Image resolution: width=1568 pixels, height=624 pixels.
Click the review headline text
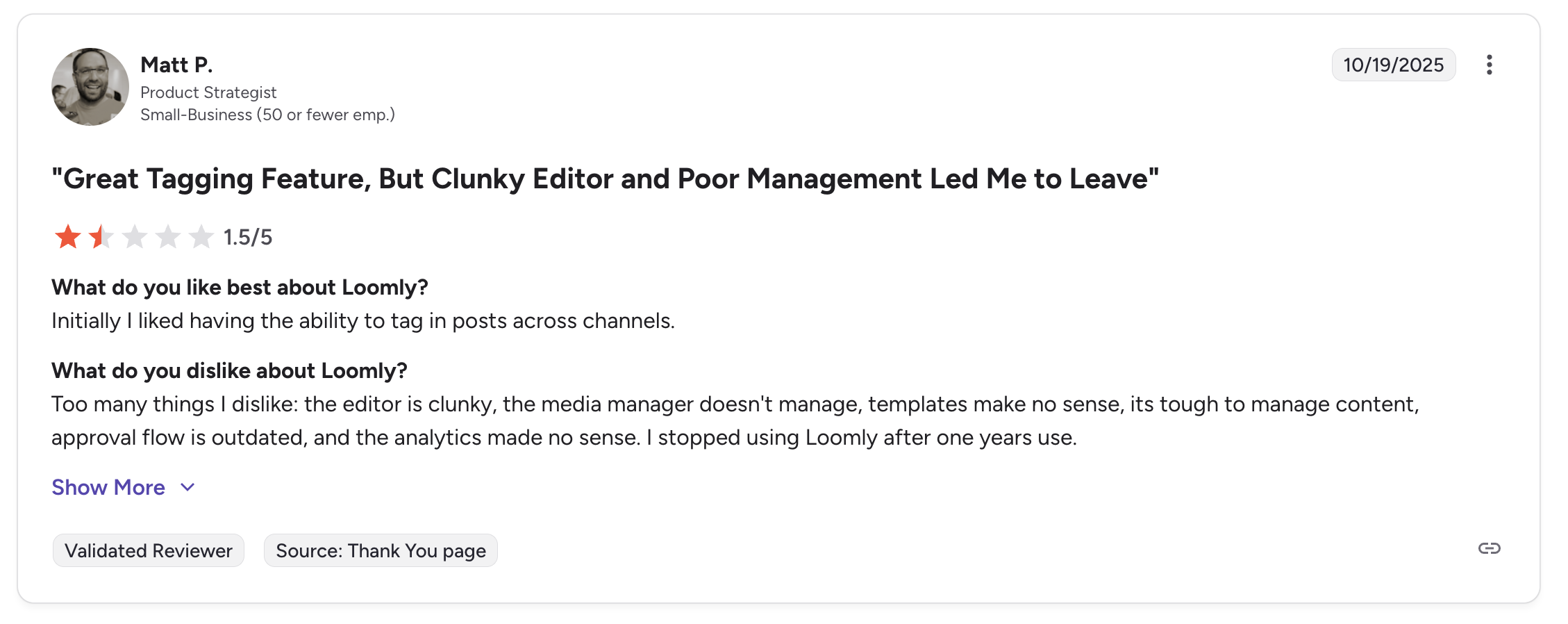(x=606, y=179)
